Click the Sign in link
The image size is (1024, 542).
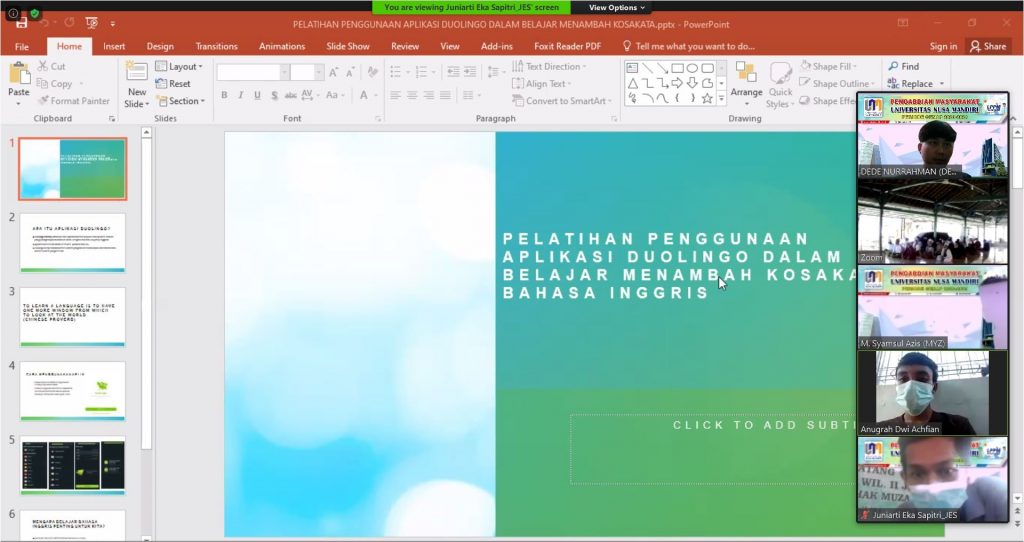tap(943, 46)
